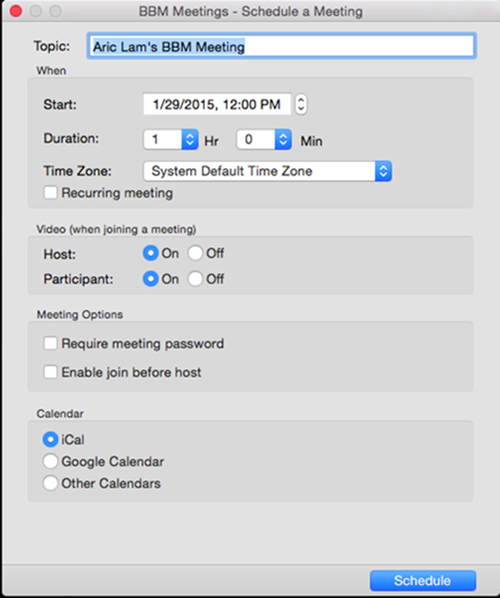Check Require meeting password
This screenshot has height=598, width=500.
[x=50, y=343]
